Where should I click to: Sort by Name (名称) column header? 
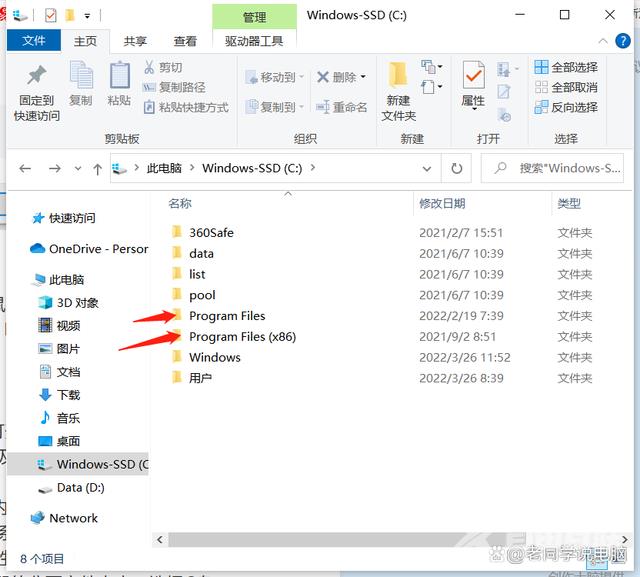point(180,203)
